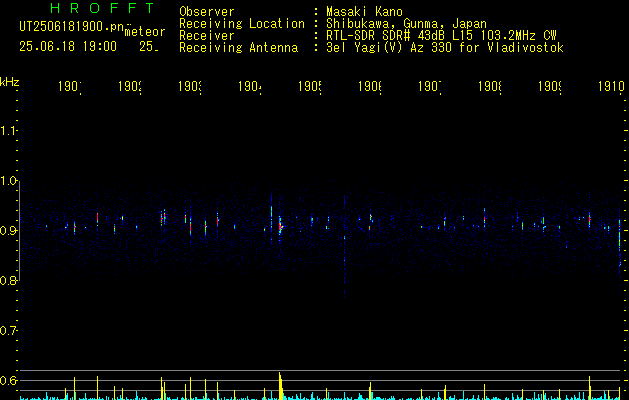The width and height of the screenshot is (629, 400).
Task: Click the Receiver field label
Action: coord(207,36)
